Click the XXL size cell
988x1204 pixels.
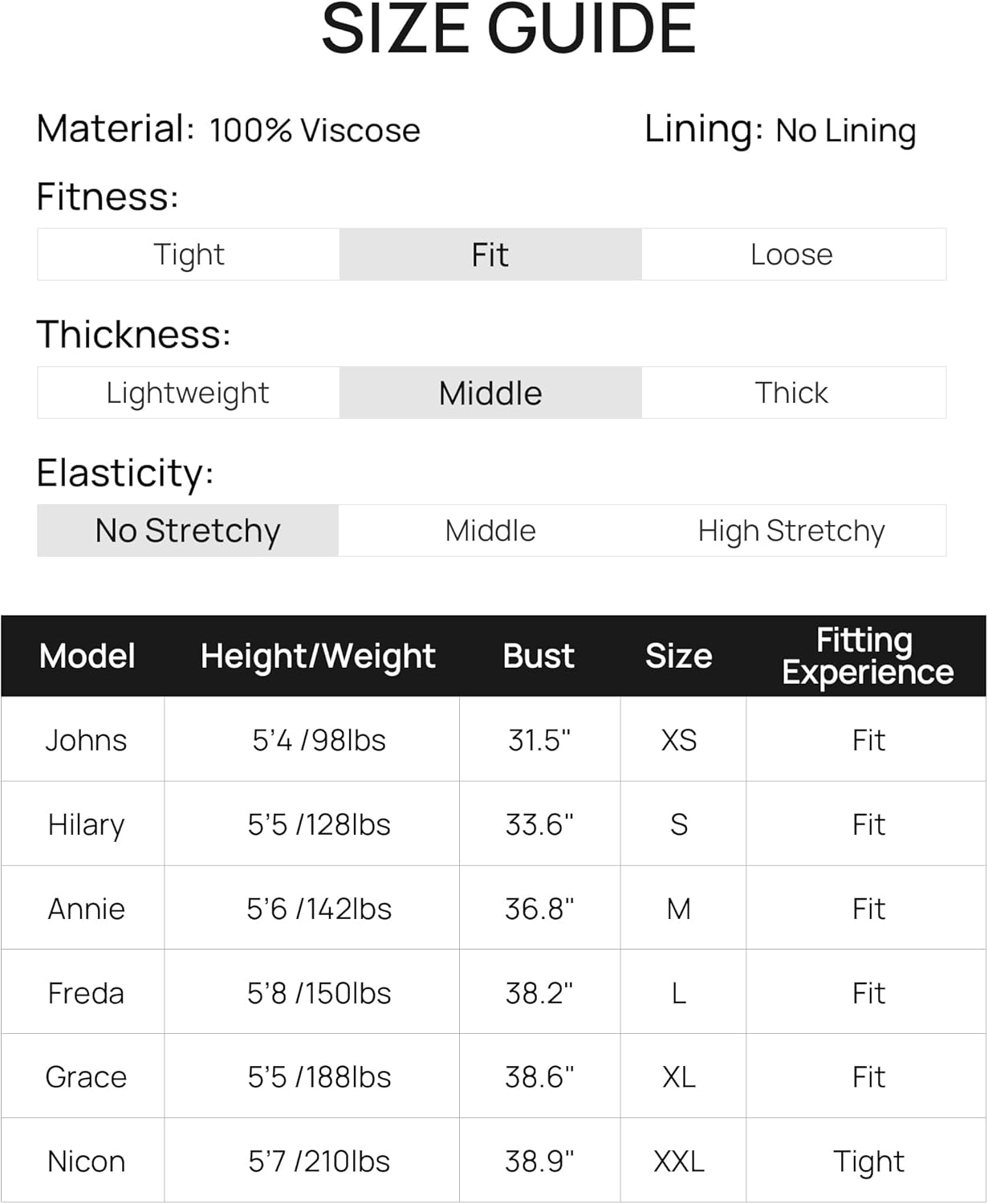[679, 1161]
